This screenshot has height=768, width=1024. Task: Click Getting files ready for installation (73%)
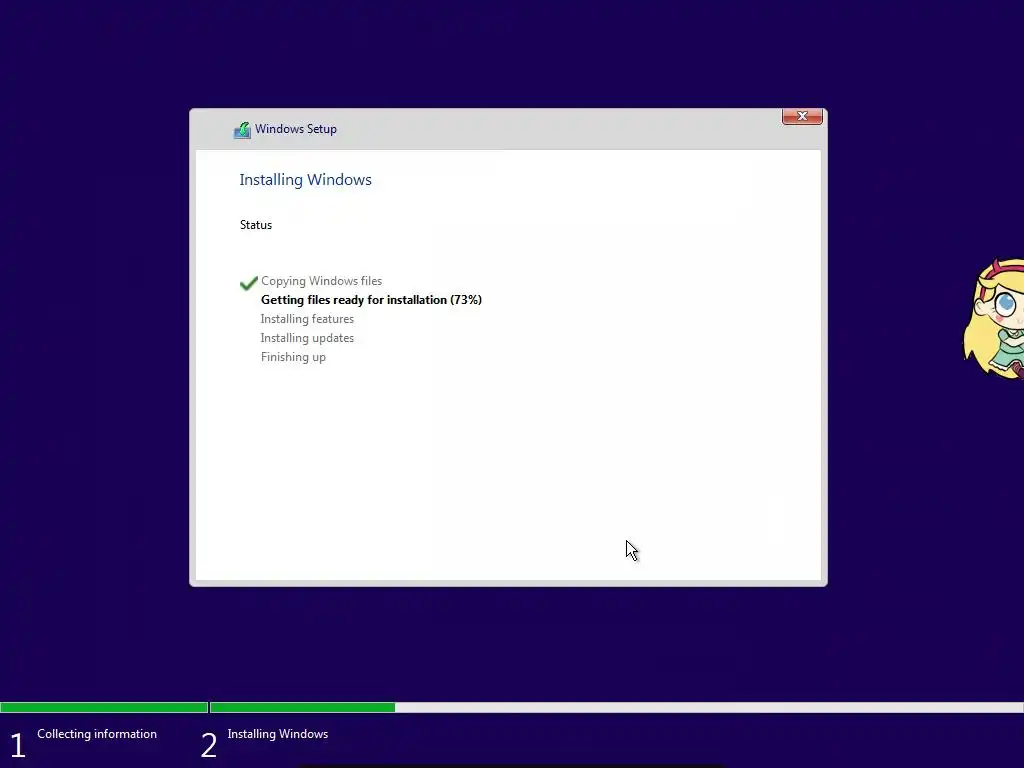click(x=371, y=300)
